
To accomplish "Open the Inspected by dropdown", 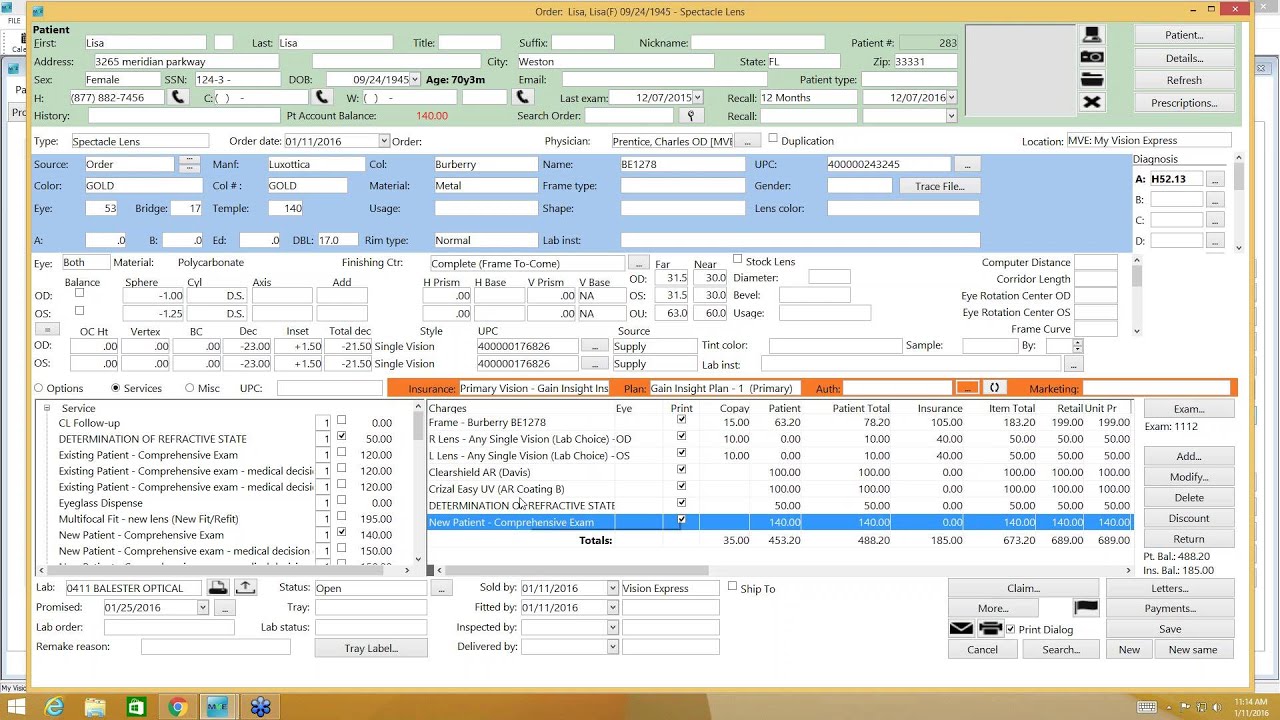I will click(x=612, y=627).
